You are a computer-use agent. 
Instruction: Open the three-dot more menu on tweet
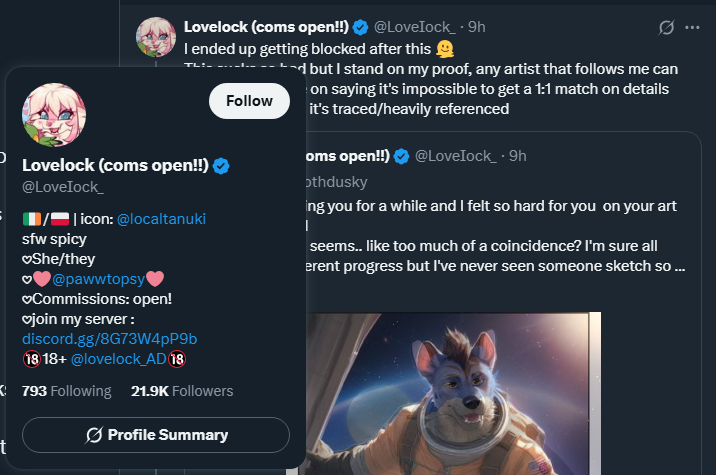click(x=692, y=27)
